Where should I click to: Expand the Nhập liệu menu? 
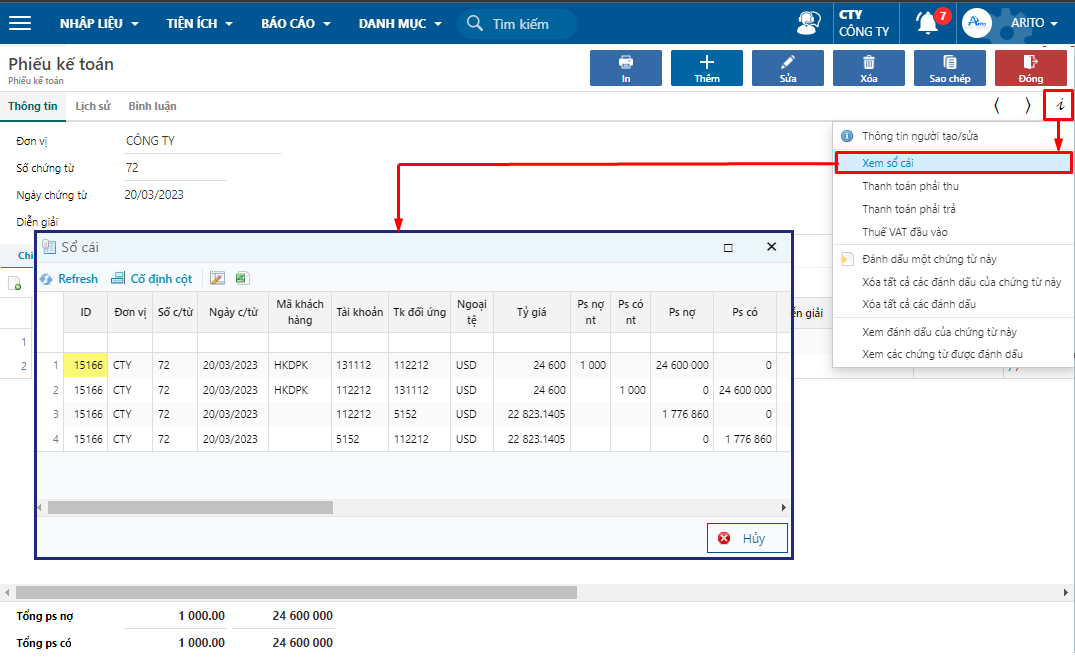pos(98,23)
